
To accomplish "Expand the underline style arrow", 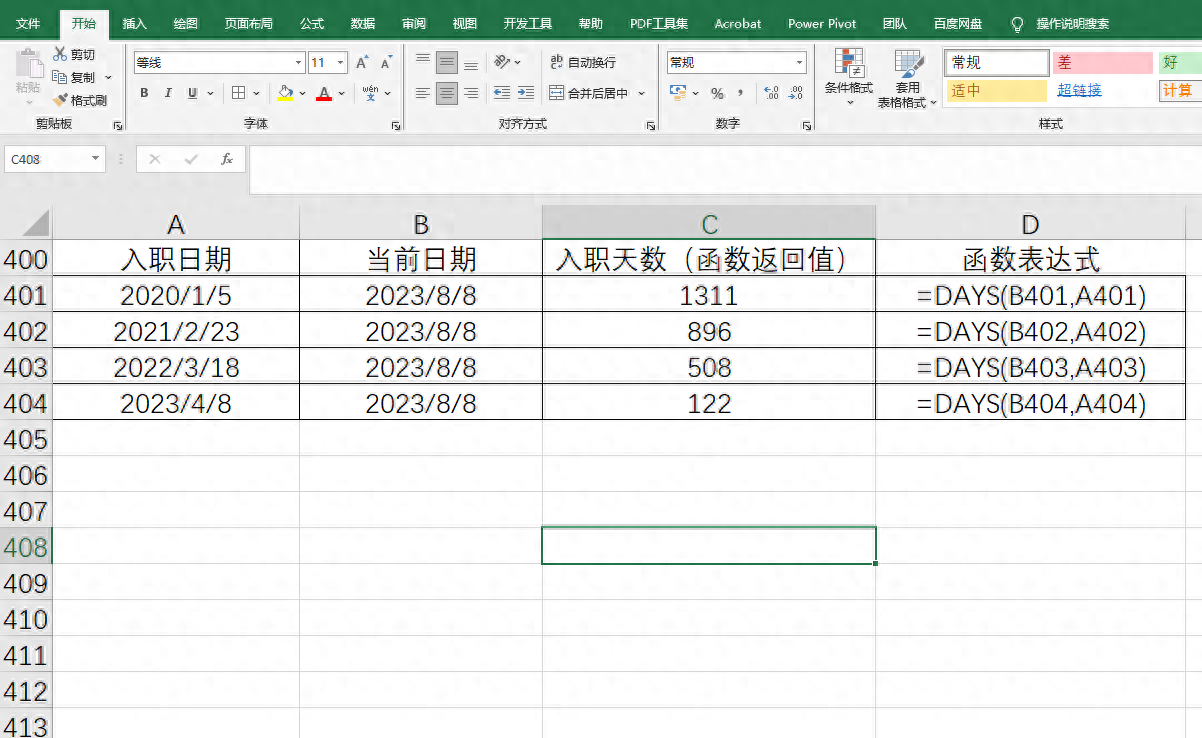I will click(x=210, y=93).
